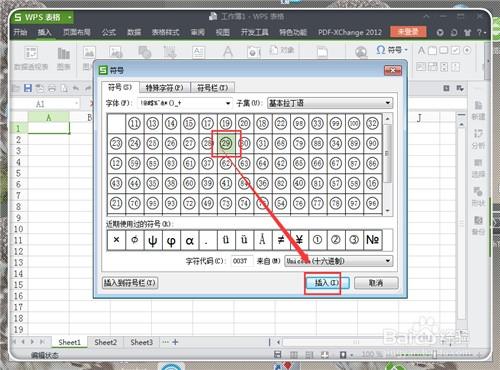Click the symbol grid vertical scrollbar
Screen dimensions: 500x370
click(387, 164)
